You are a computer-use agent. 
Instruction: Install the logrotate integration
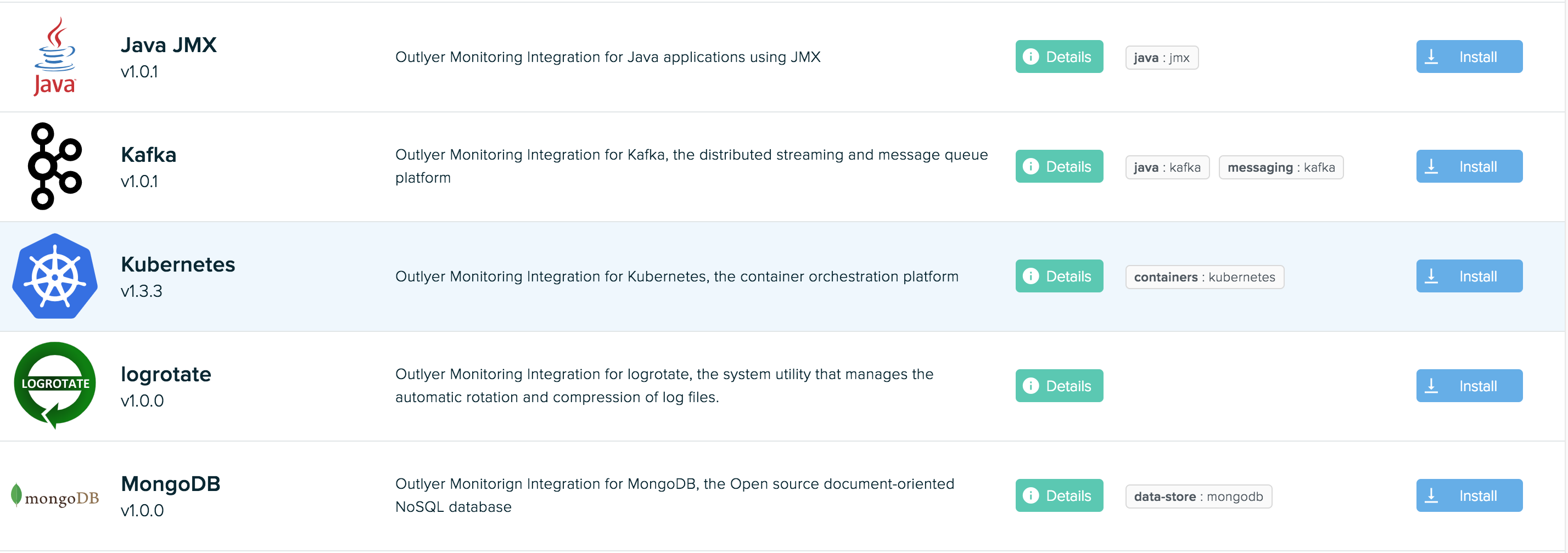click(x=1469, y=386)
